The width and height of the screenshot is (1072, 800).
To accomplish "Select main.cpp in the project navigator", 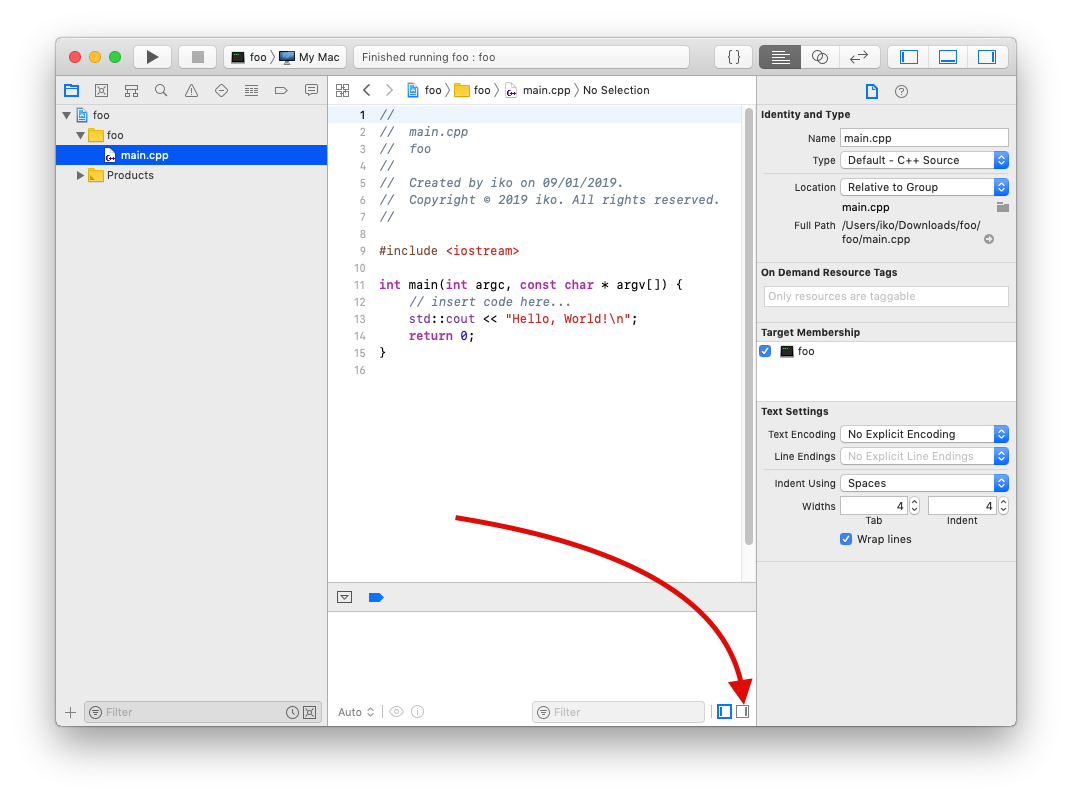I will 144,155.
